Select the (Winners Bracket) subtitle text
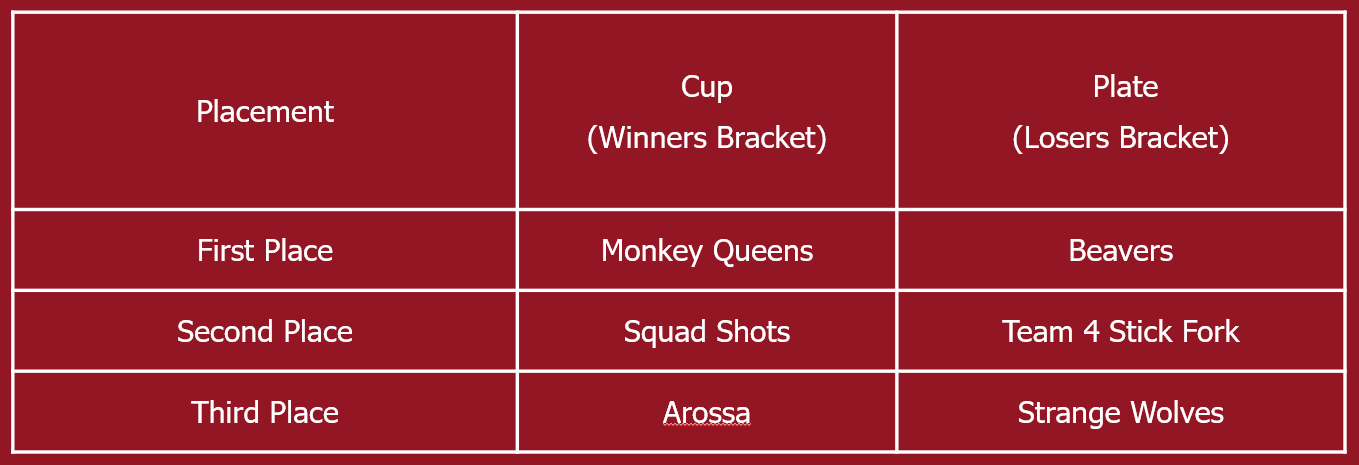Image resolution: width=1359 pixels, height=465 pixels. tap(707, 137)
